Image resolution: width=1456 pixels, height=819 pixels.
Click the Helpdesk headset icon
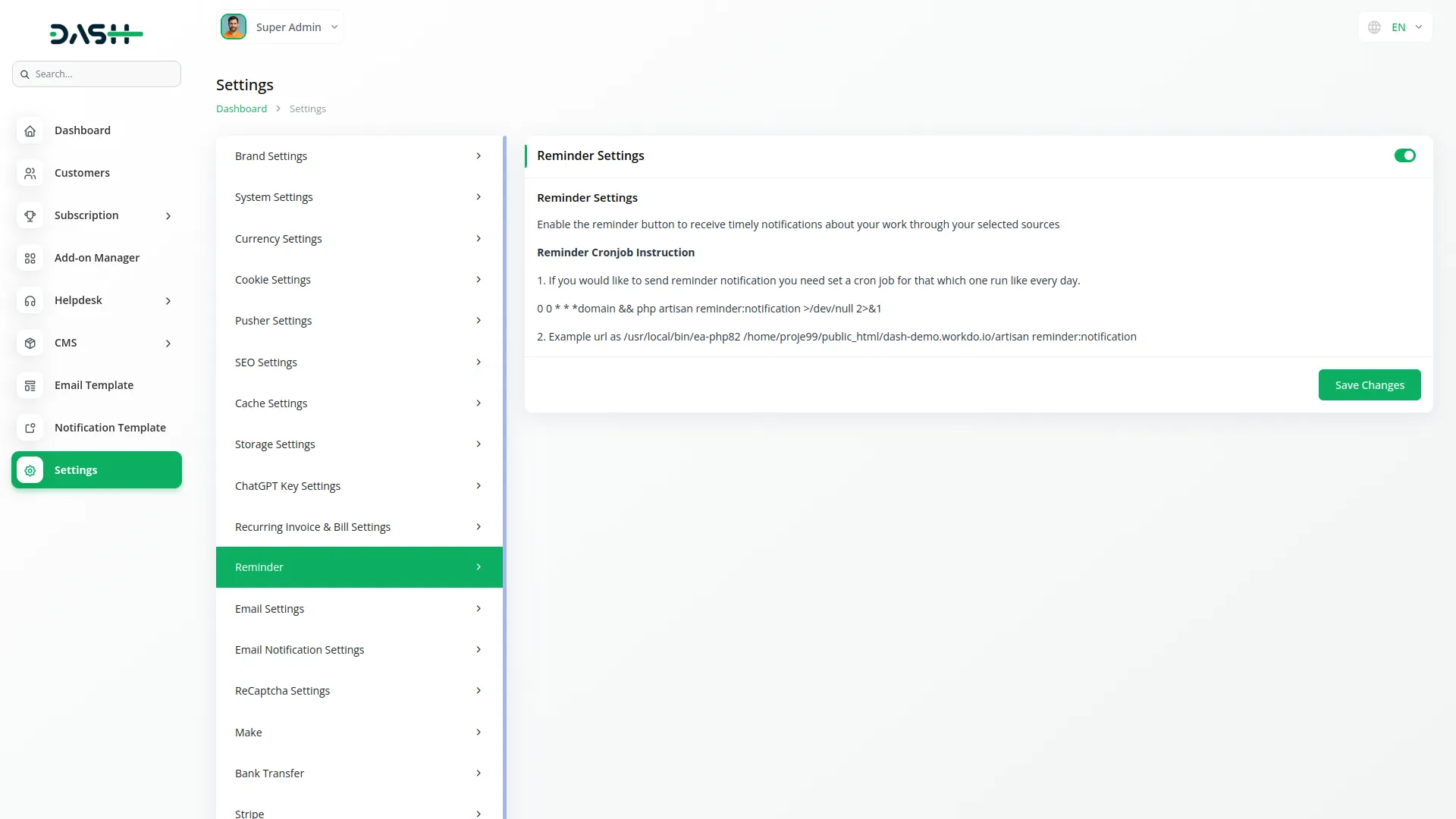click(30, 301)
